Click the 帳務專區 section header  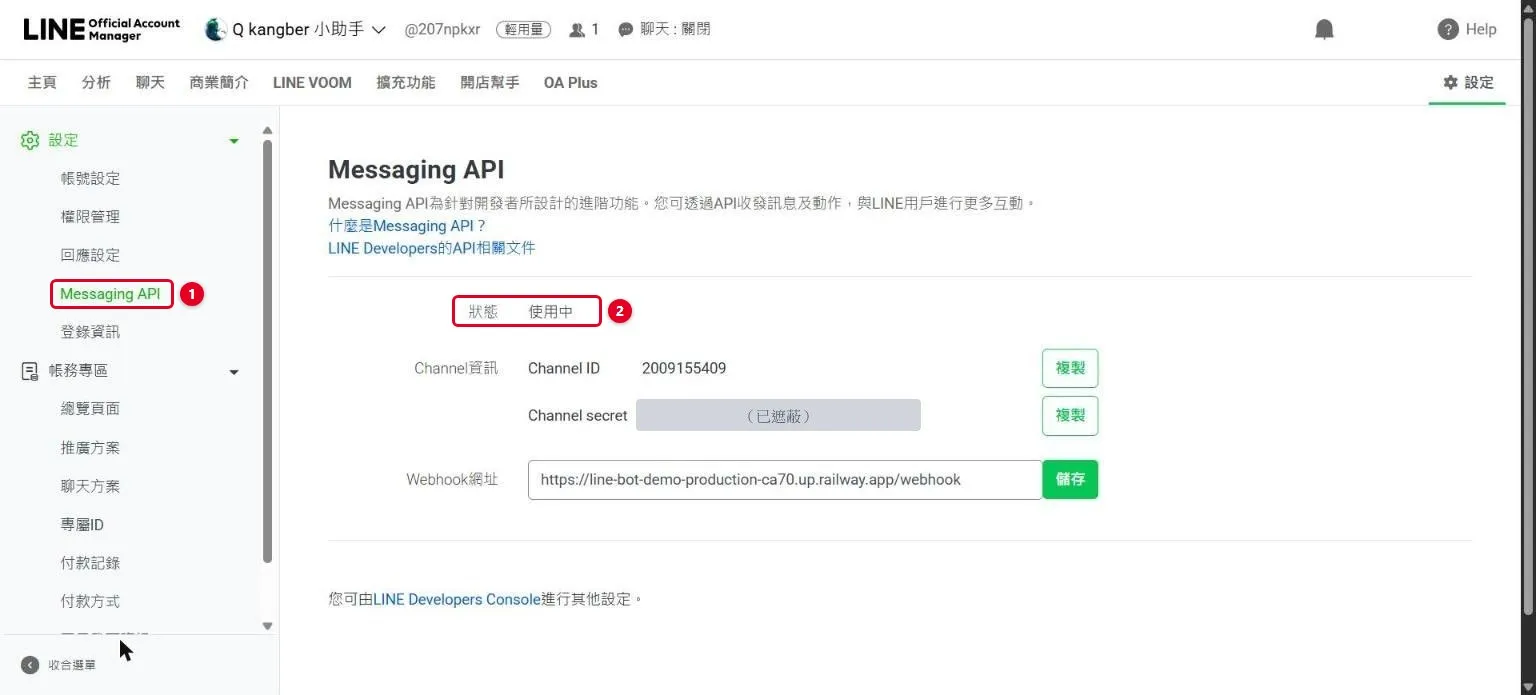coord(130,371)
